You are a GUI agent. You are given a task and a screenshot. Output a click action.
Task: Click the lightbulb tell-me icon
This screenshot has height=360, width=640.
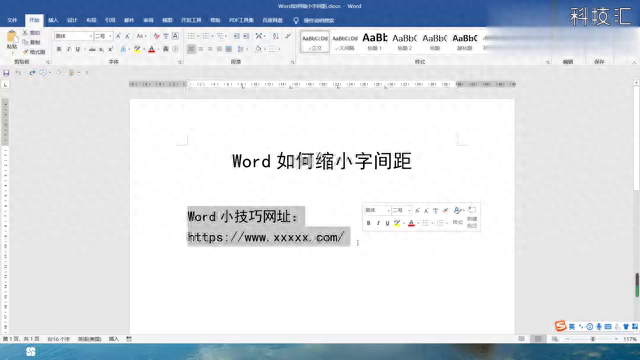pyautogui.click(x=296, y=20)
